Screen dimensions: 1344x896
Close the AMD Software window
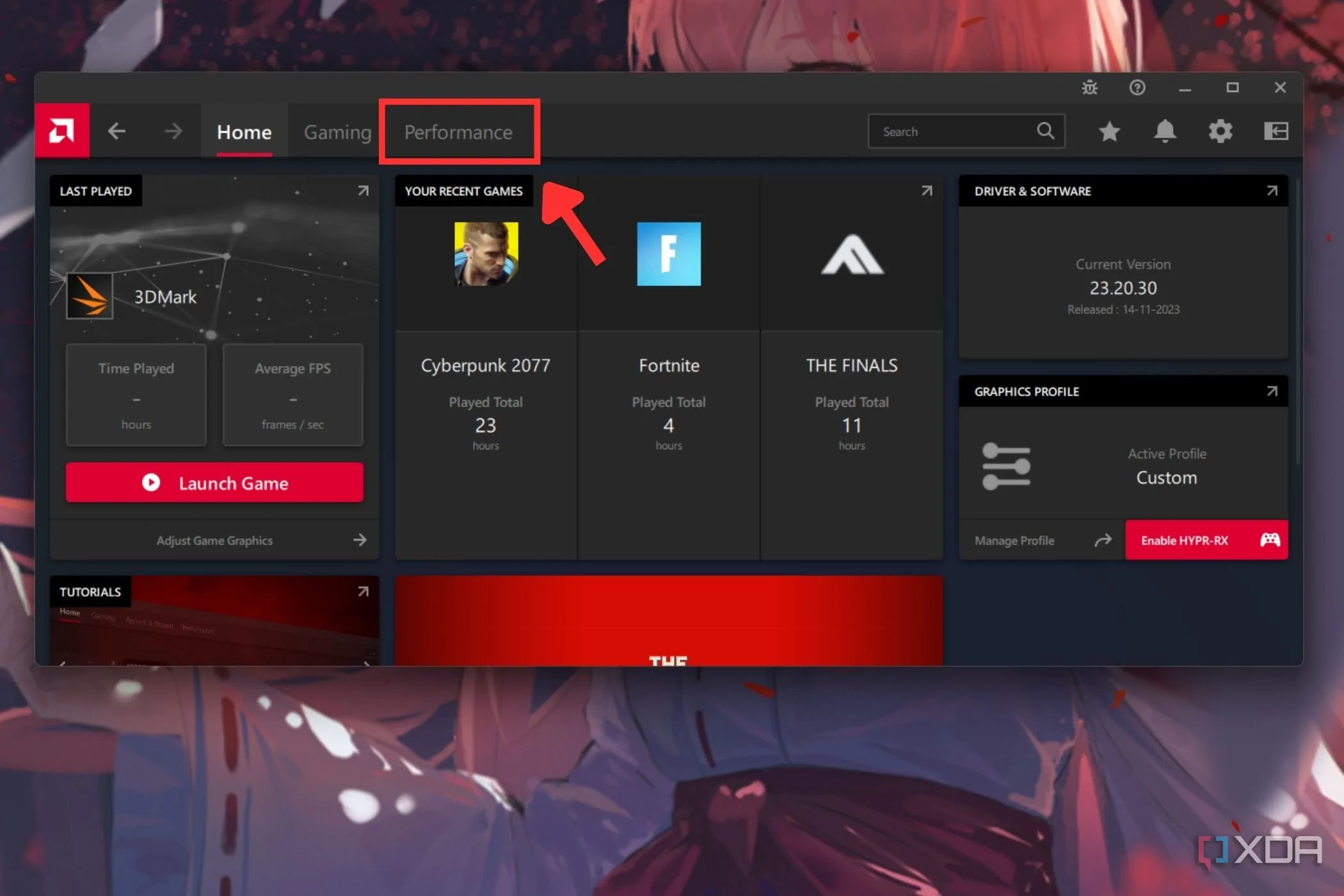[x=1280, y=88]
